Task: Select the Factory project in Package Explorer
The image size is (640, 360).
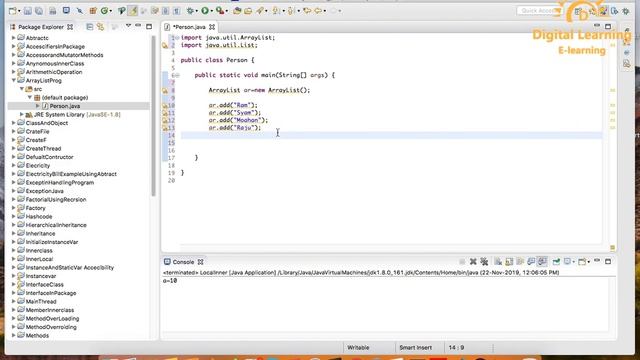Action: coord(36,208)
